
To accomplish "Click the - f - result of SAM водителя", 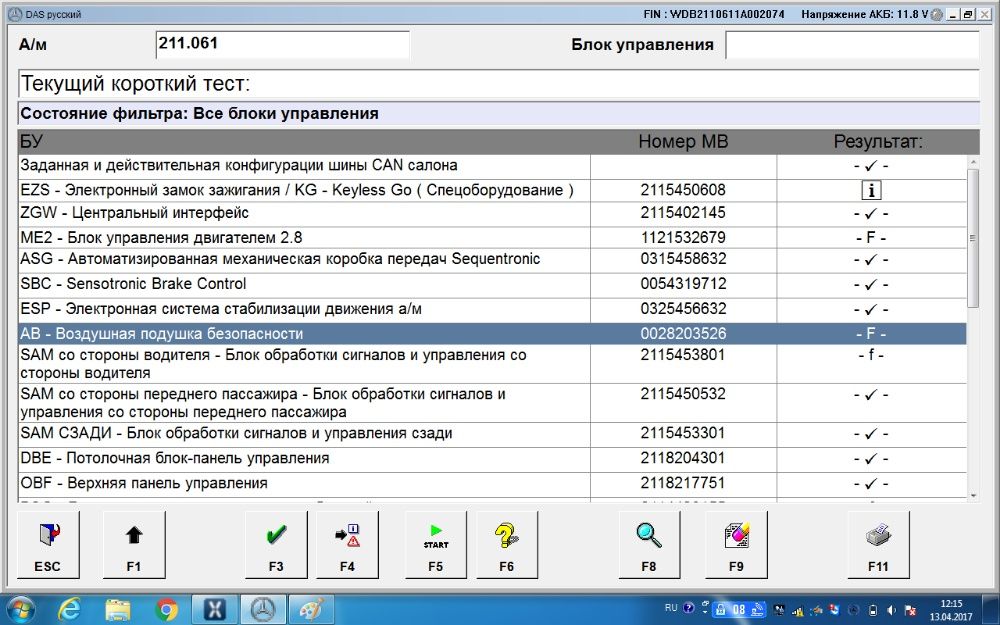I will (871, 355).
